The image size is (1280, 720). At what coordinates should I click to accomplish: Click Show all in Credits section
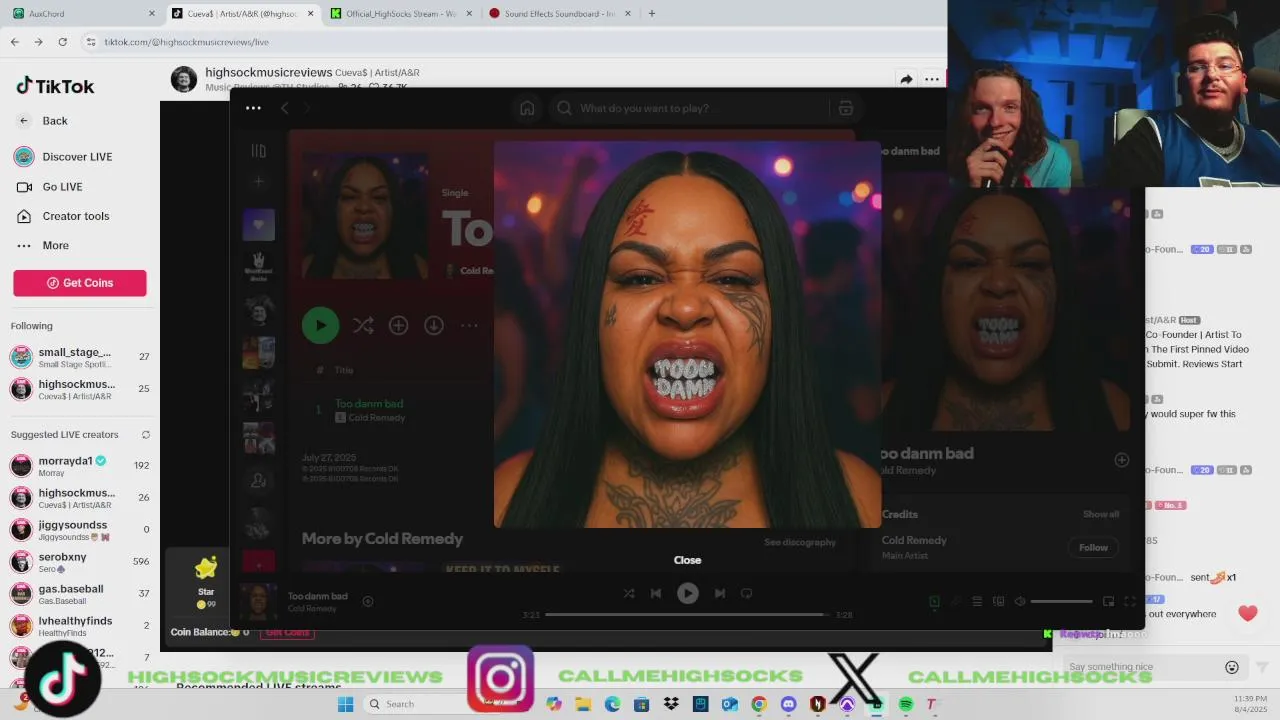point(1101,514)
